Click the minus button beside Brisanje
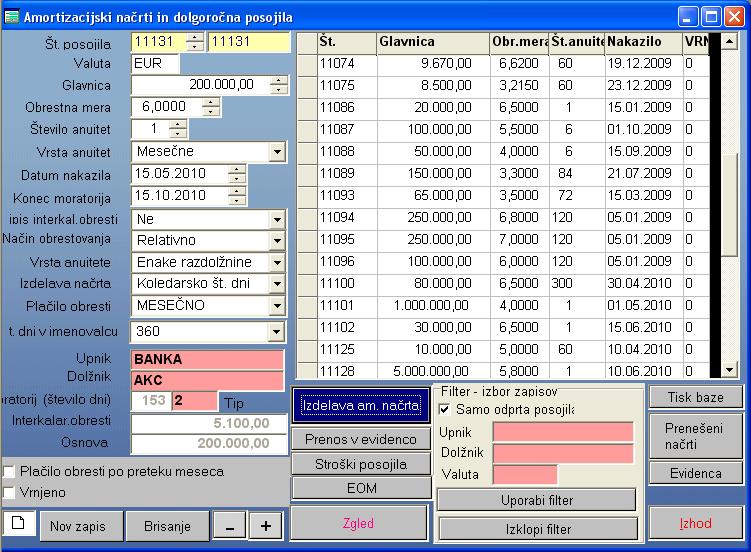Image resolution: width=751 pixels, height=552 pixels. coord(229,526)
